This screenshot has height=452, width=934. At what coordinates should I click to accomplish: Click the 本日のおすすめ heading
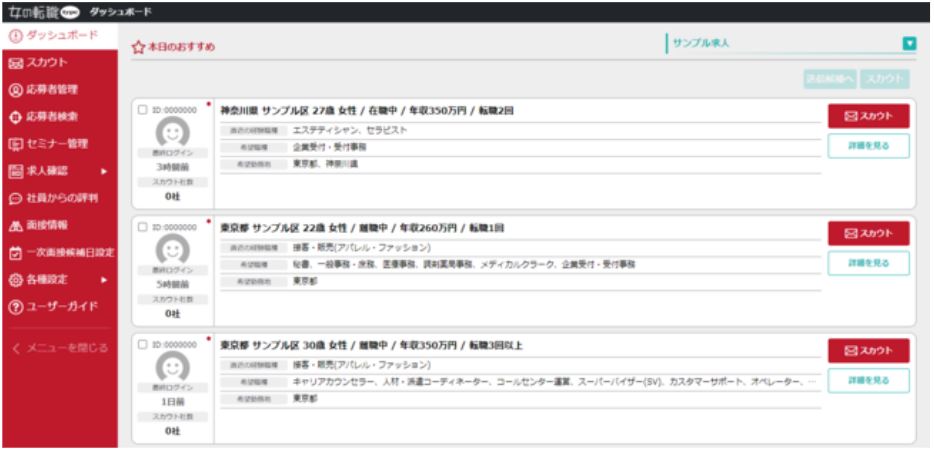point(182,47)
